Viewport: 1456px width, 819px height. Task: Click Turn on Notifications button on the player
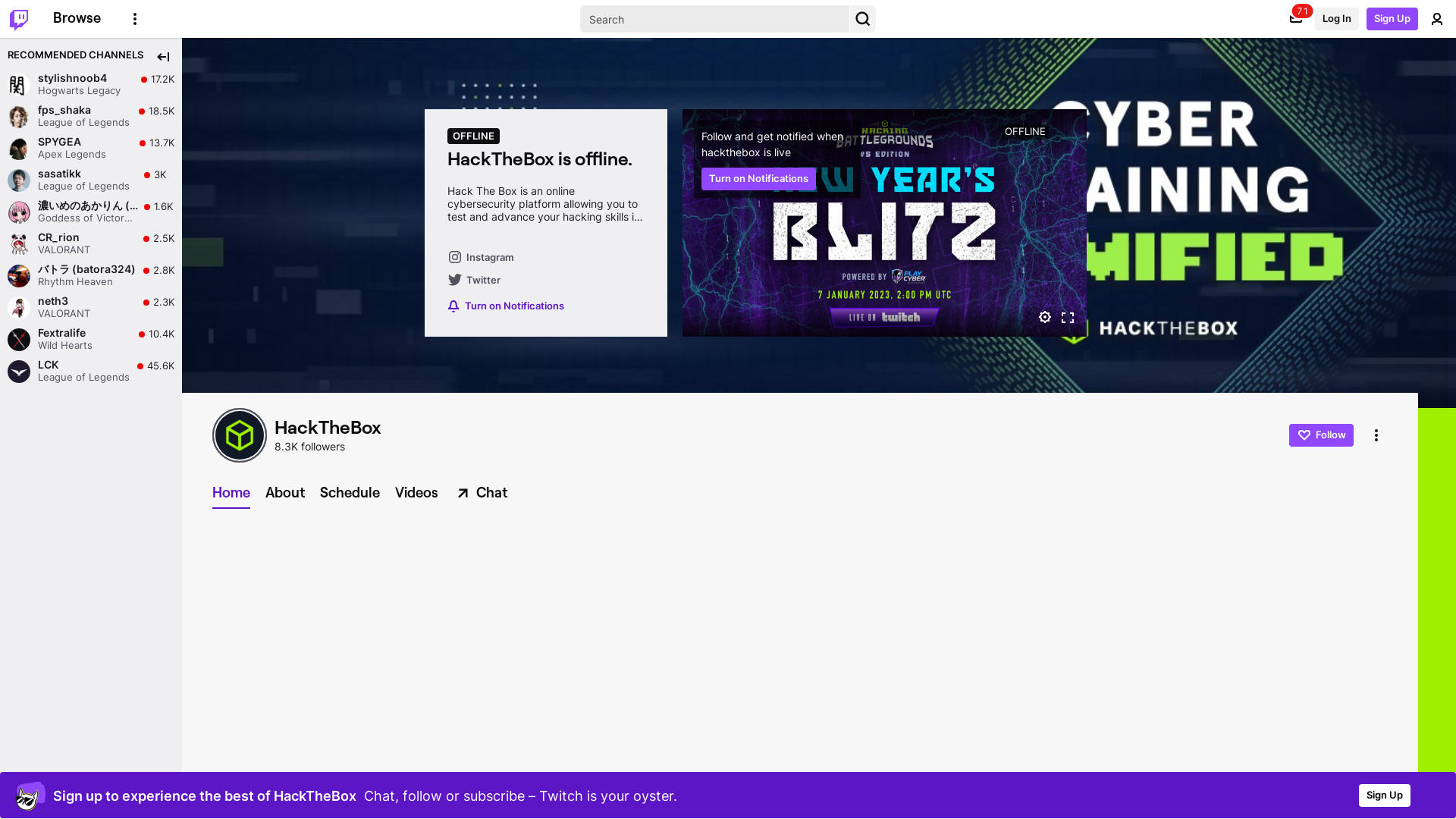(758, 179)
